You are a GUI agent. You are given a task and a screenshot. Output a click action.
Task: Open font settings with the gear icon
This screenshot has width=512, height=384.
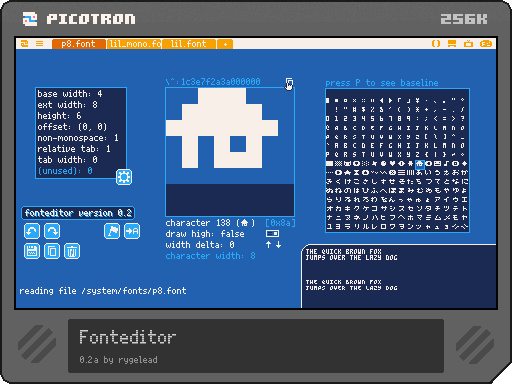pos(124,177)
